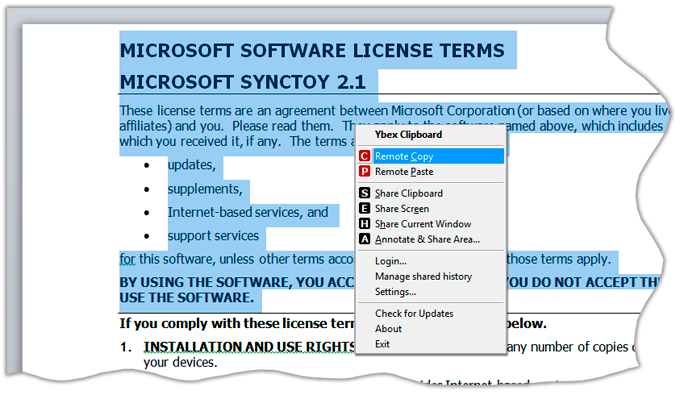Click the black S Share Clipboard icon
680x395 pixels.
(365, 193)
